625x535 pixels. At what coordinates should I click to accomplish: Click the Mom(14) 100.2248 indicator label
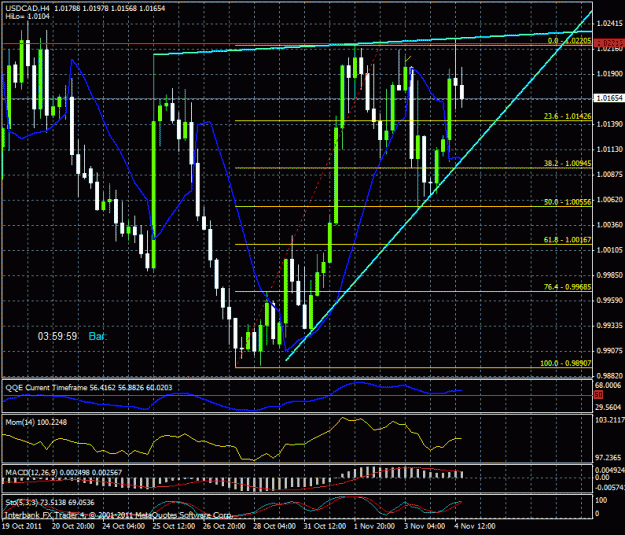pyautogui.click(x=36, y=422)
